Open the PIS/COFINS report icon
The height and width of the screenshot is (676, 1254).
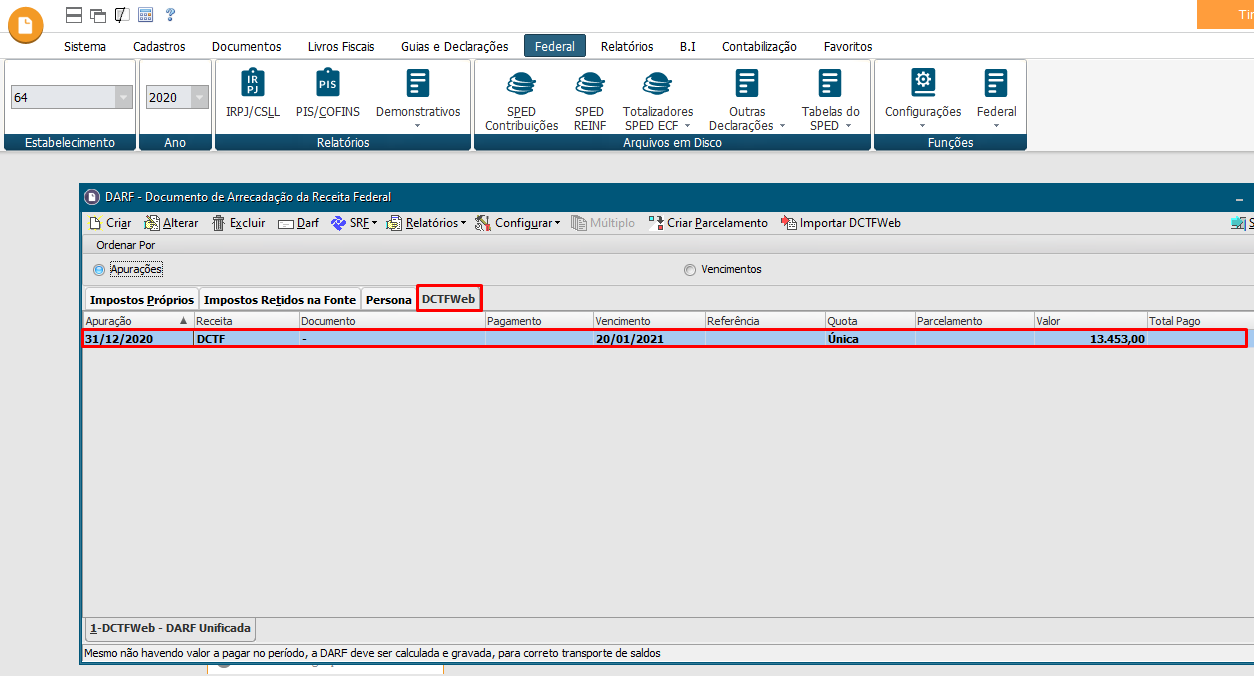tap(327, 84)
